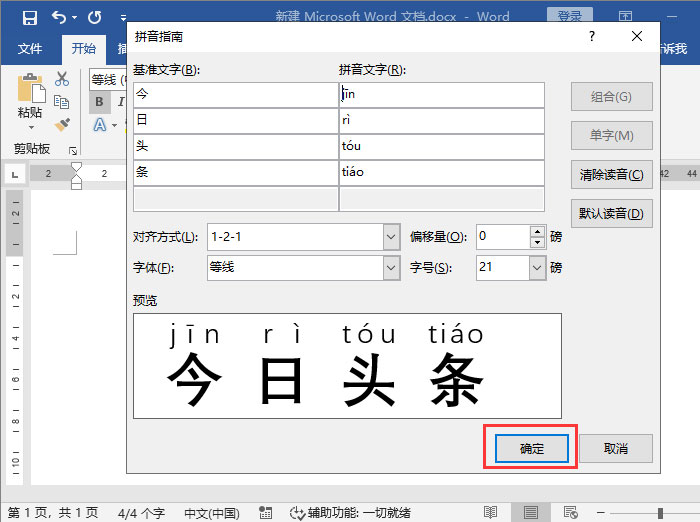
Task: Click the word count '4/4 个字' in status bar
Action: coord(141,513)
